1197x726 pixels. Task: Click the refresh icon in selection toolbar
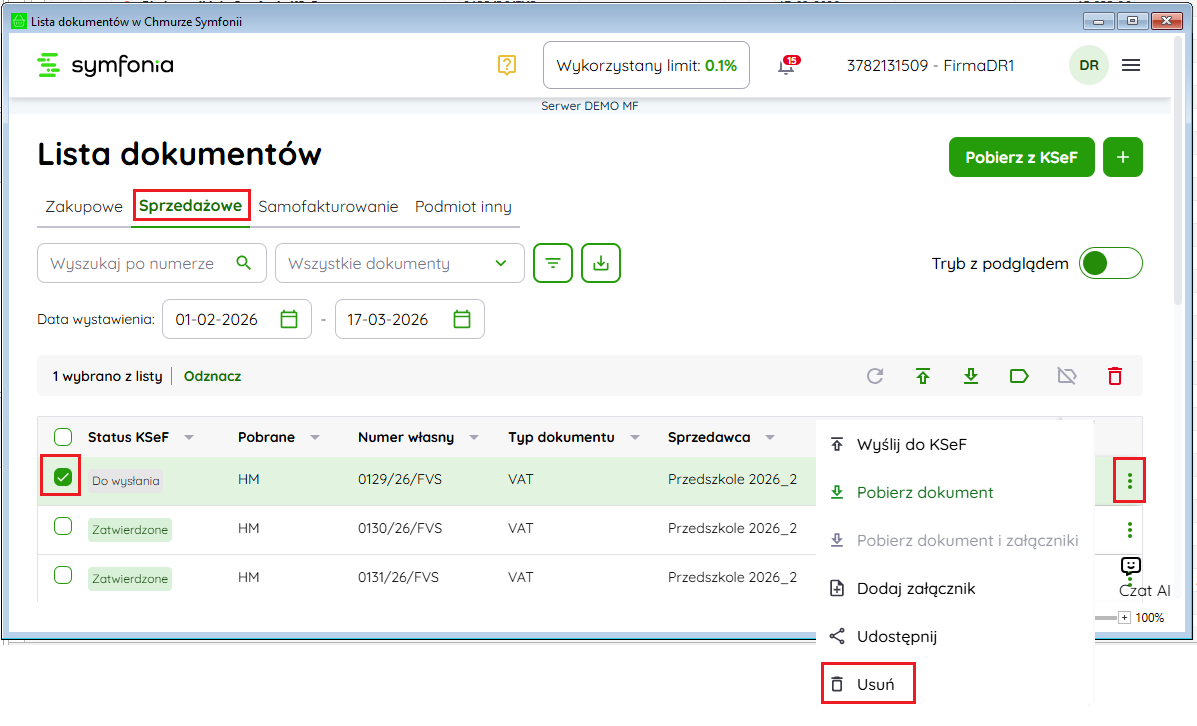tap(875, 376)
